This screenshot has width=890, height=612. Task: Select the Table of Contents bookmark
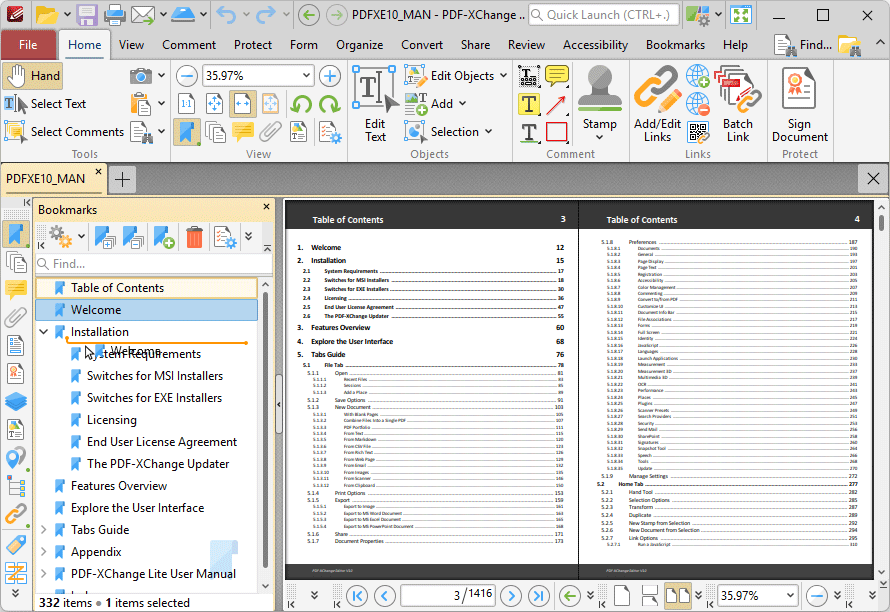(146, 288)
